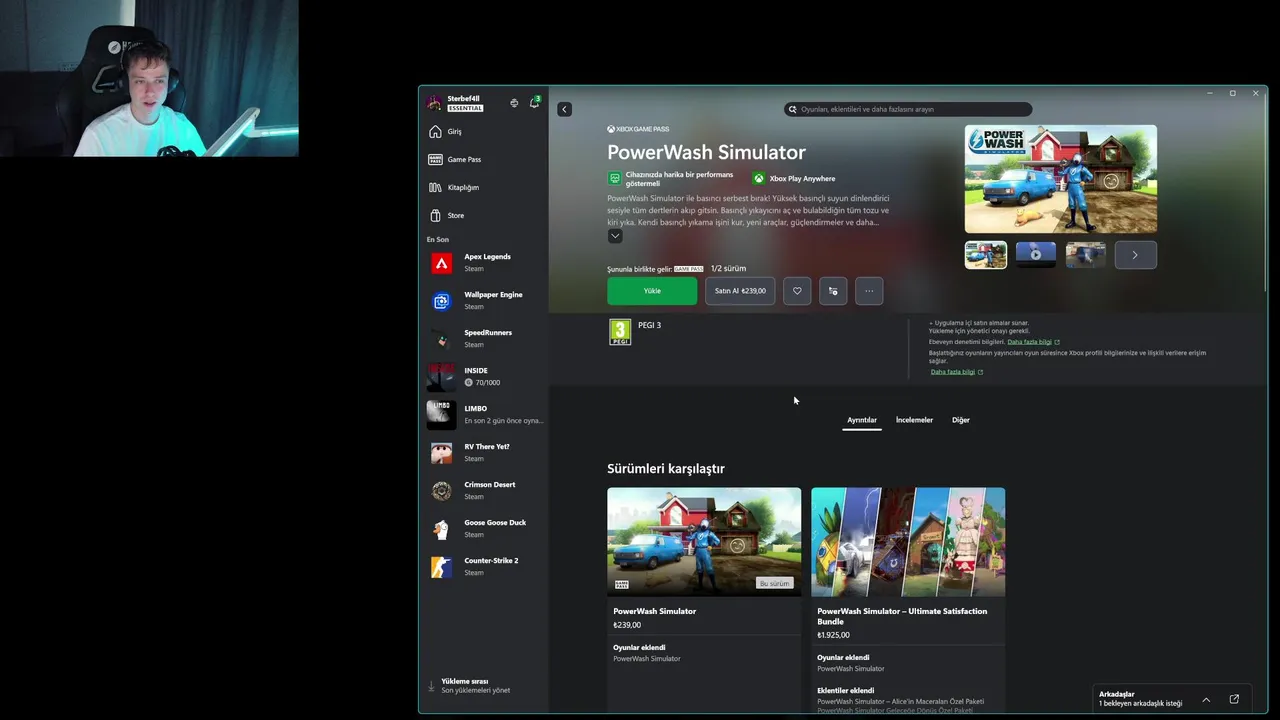
Task: Open Kitaplığım library in the sidebar
Action: (x=483, y=188)
